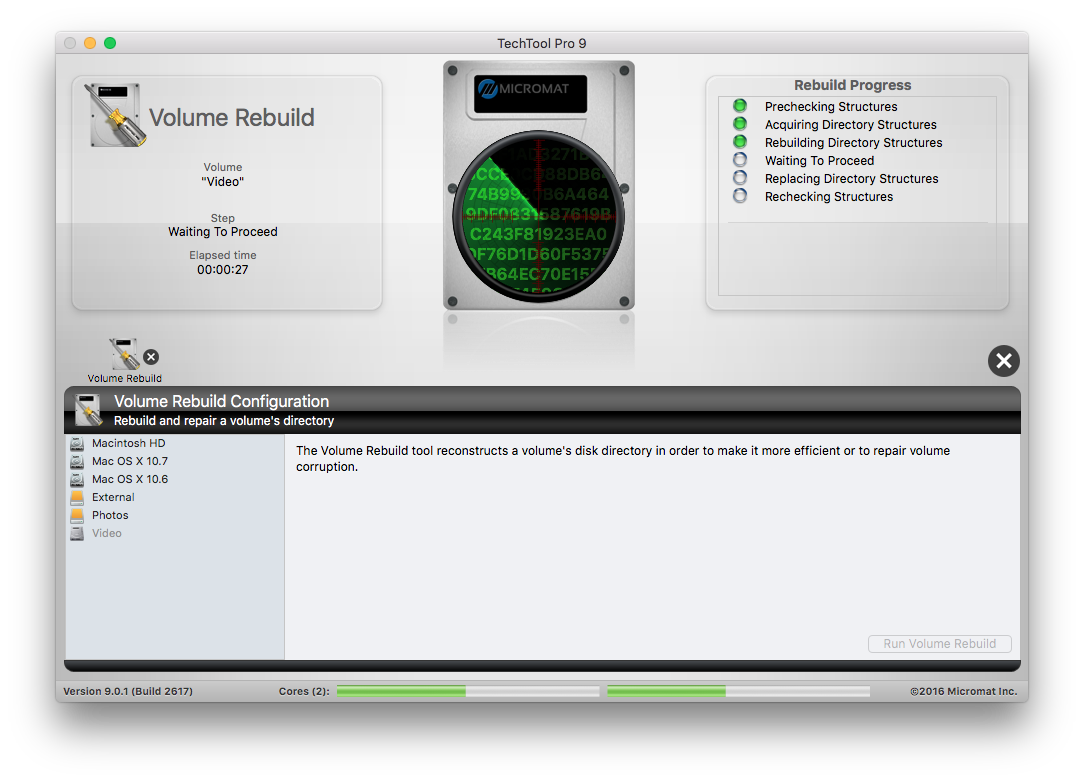Click the Prechecking Structures green status indicator
Screen dimensions: 1084x782
740,106
